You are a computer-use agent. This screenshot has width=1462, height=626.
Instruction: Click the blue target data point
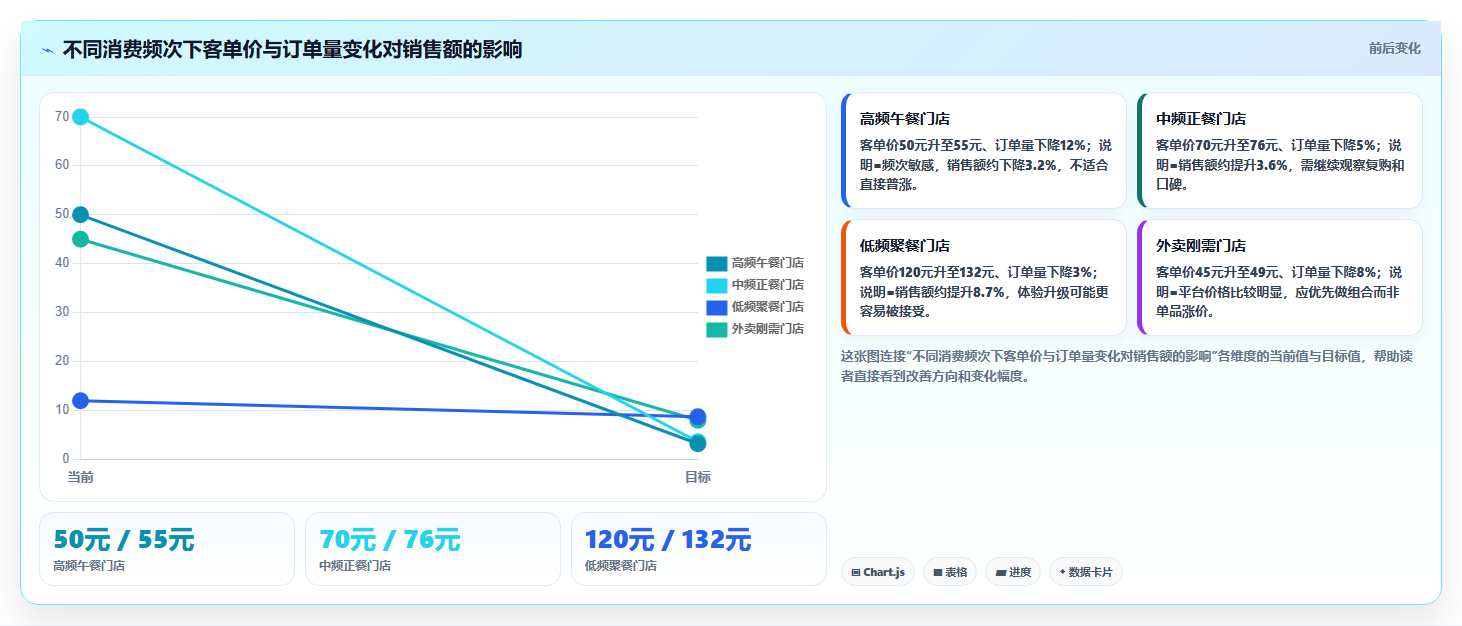pos(698,416)
